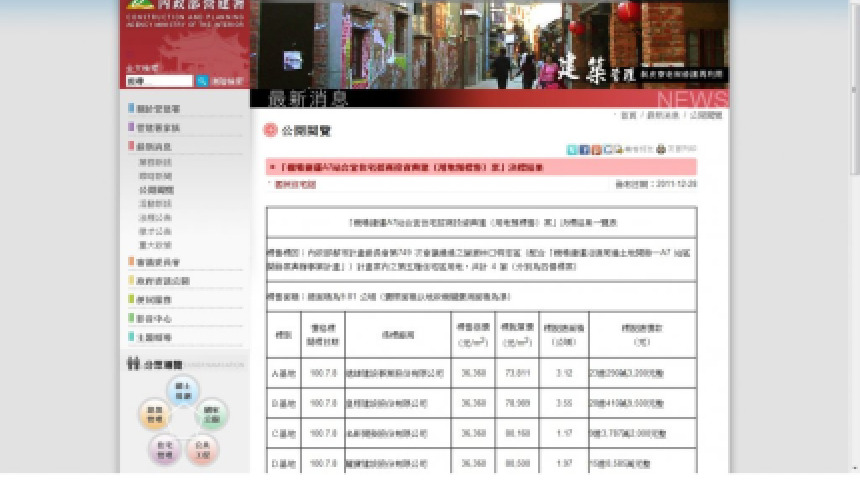Select the orange circle in 分眾導覽
Screen dimensions: 860x480
point(155,413)
